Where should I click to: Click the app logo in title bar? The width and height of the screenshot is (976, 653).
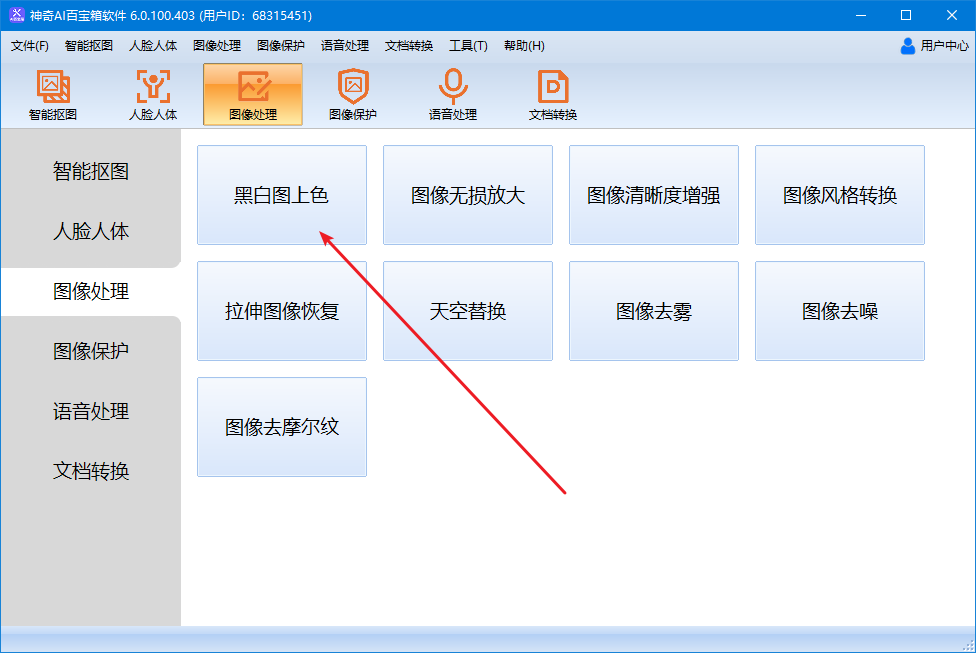pyautogui.click(x=16, y=15)
